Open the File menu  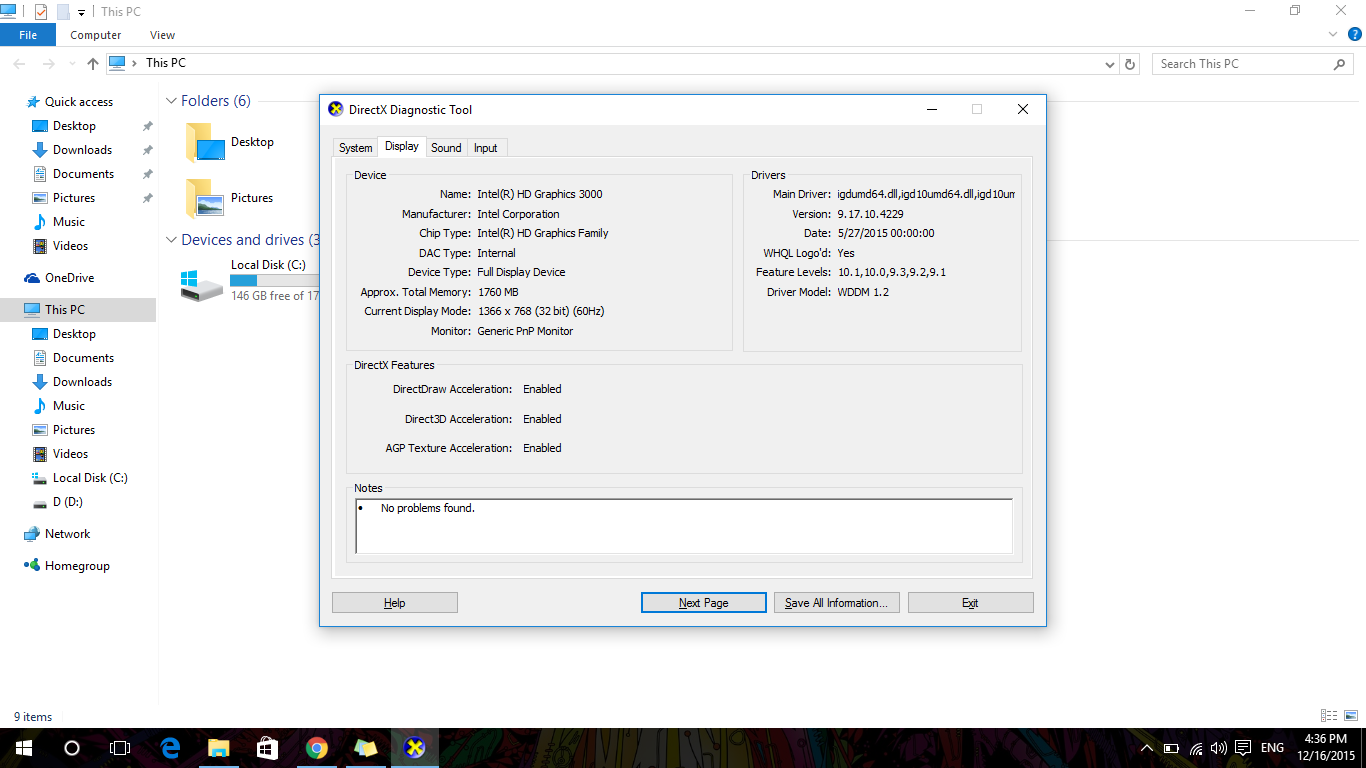28,35
